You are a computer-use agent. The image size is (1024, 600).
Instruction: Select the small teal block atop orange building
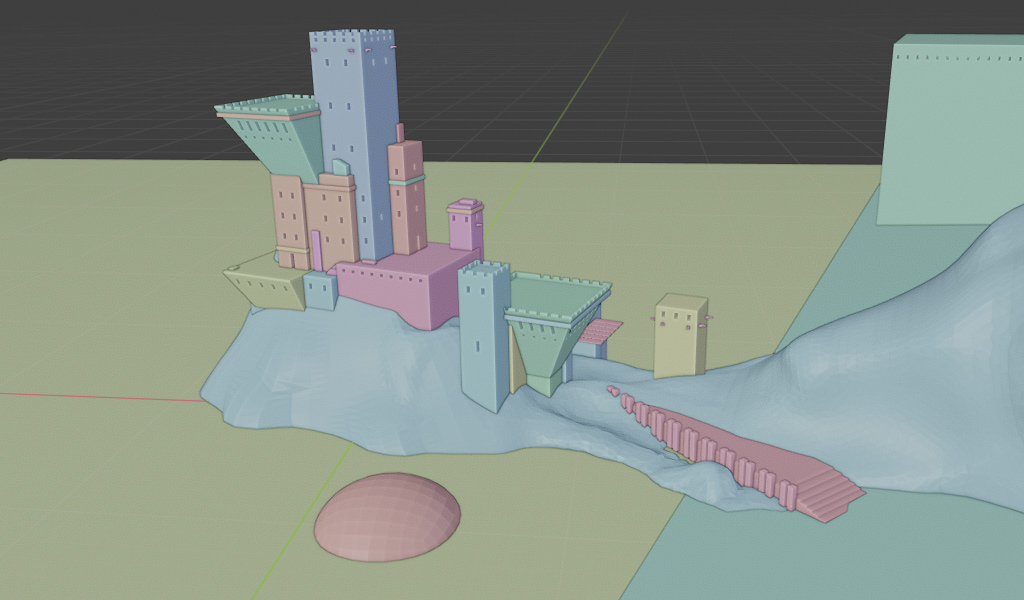coord(341,167)
